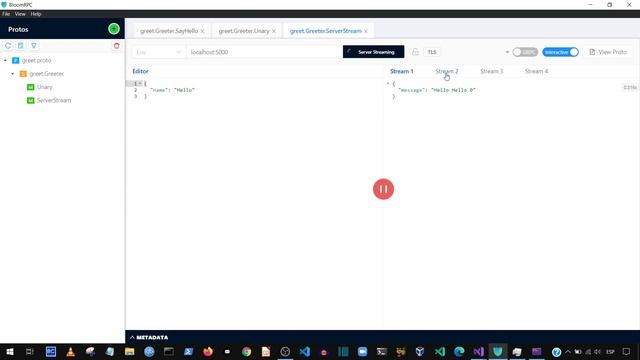The width and height of the screenshot is (640, 360).
Task: Open the notification center icon
Action: [x=627, y=351]
